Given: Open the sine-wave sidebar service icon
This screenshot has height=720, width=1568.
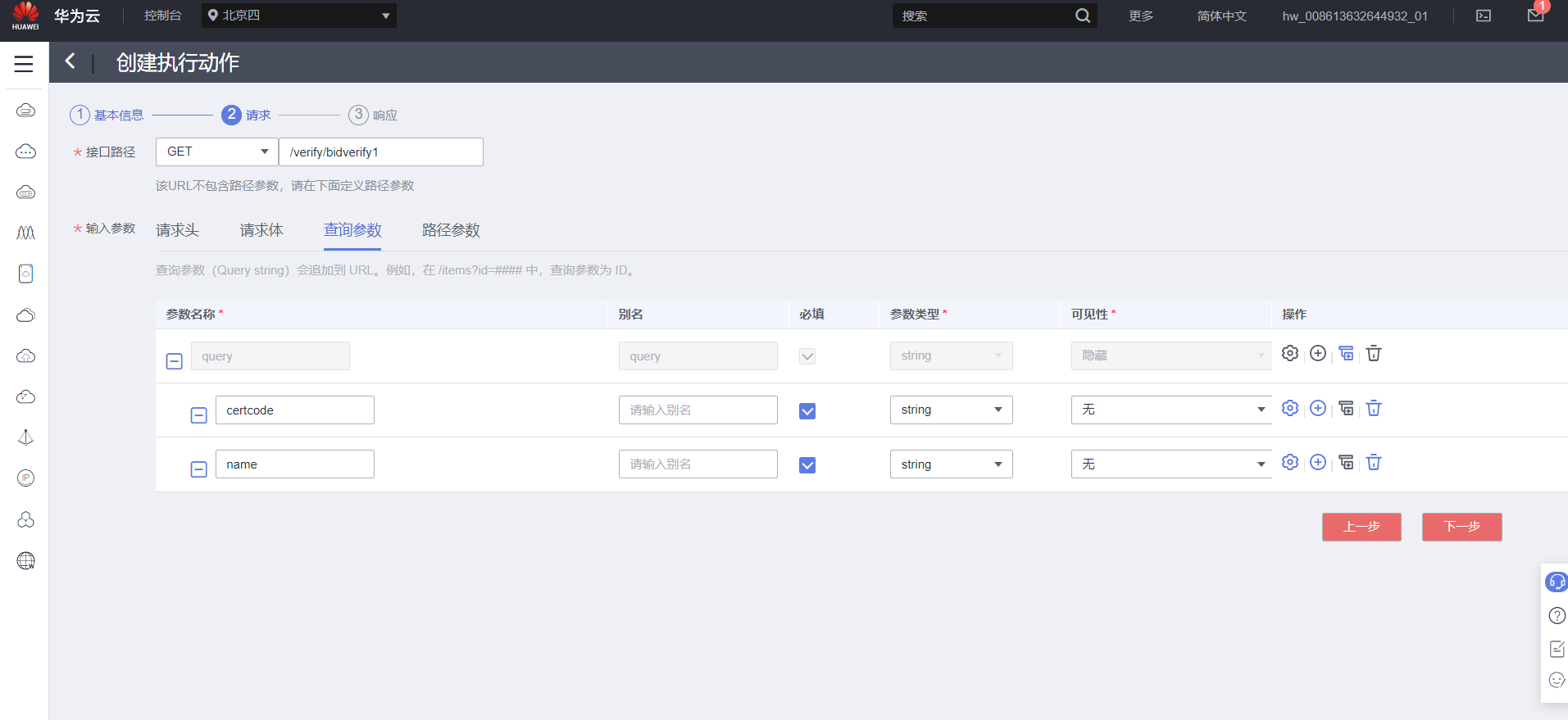Looking at the screenshot, I should click(25, 233).
